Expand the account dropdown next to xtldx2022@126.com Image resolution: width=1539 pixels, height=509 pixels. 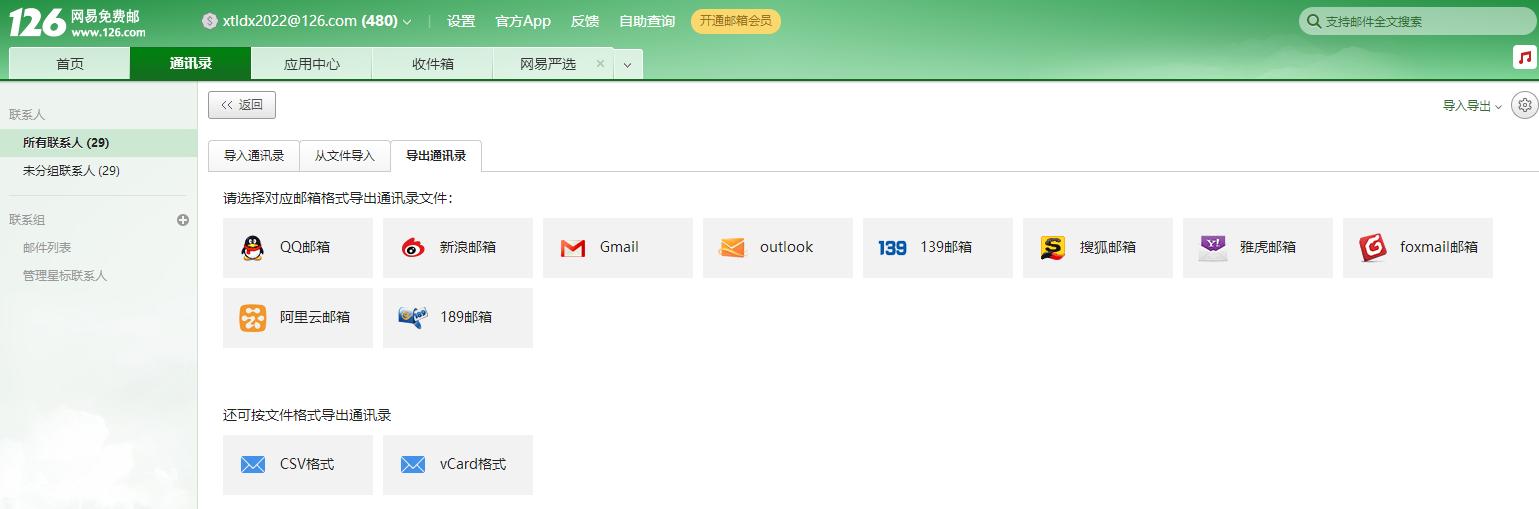pos(407,22)
